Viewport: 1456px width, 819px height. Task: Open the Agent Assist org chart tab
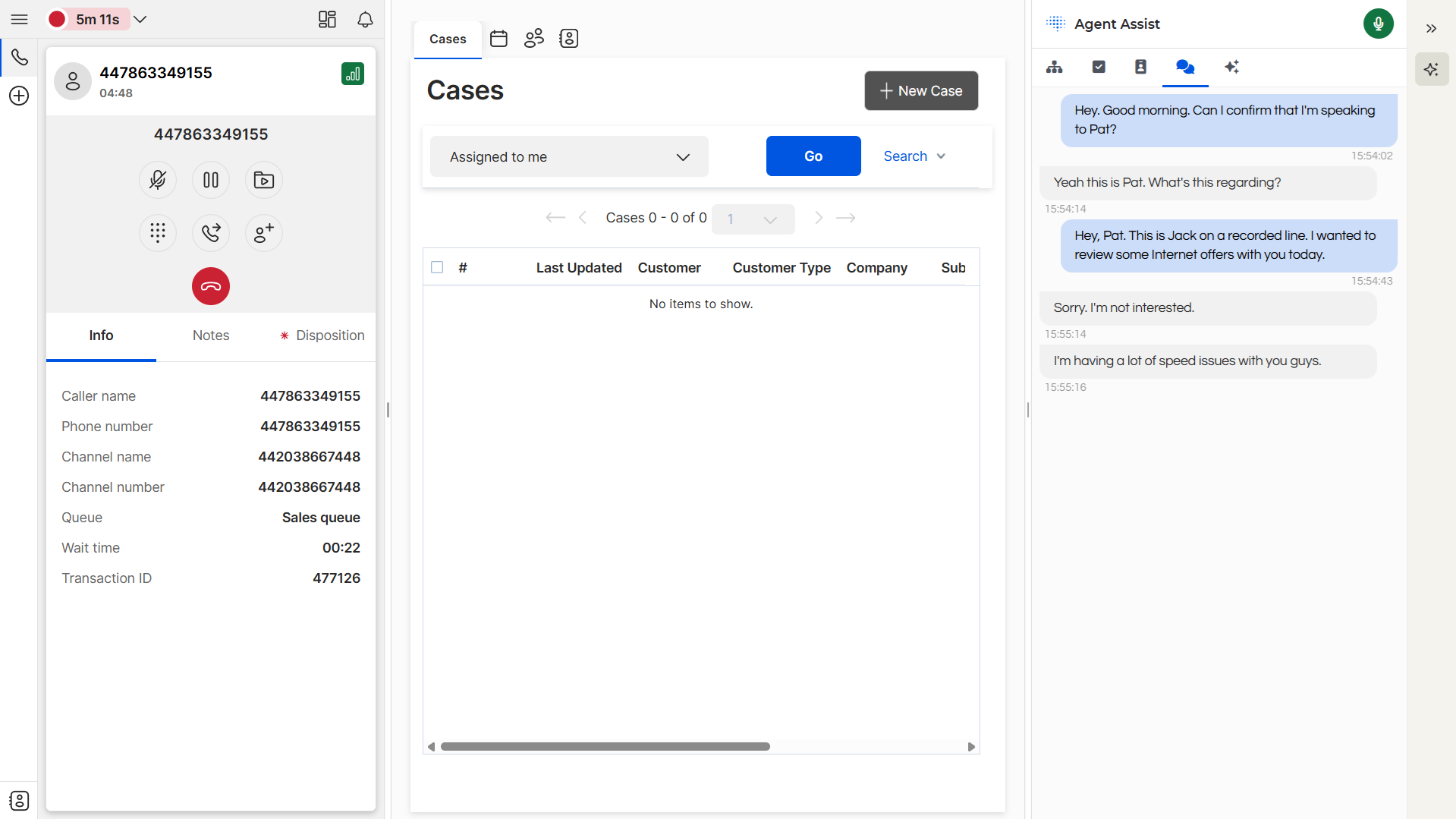[x=1055, y=67]
